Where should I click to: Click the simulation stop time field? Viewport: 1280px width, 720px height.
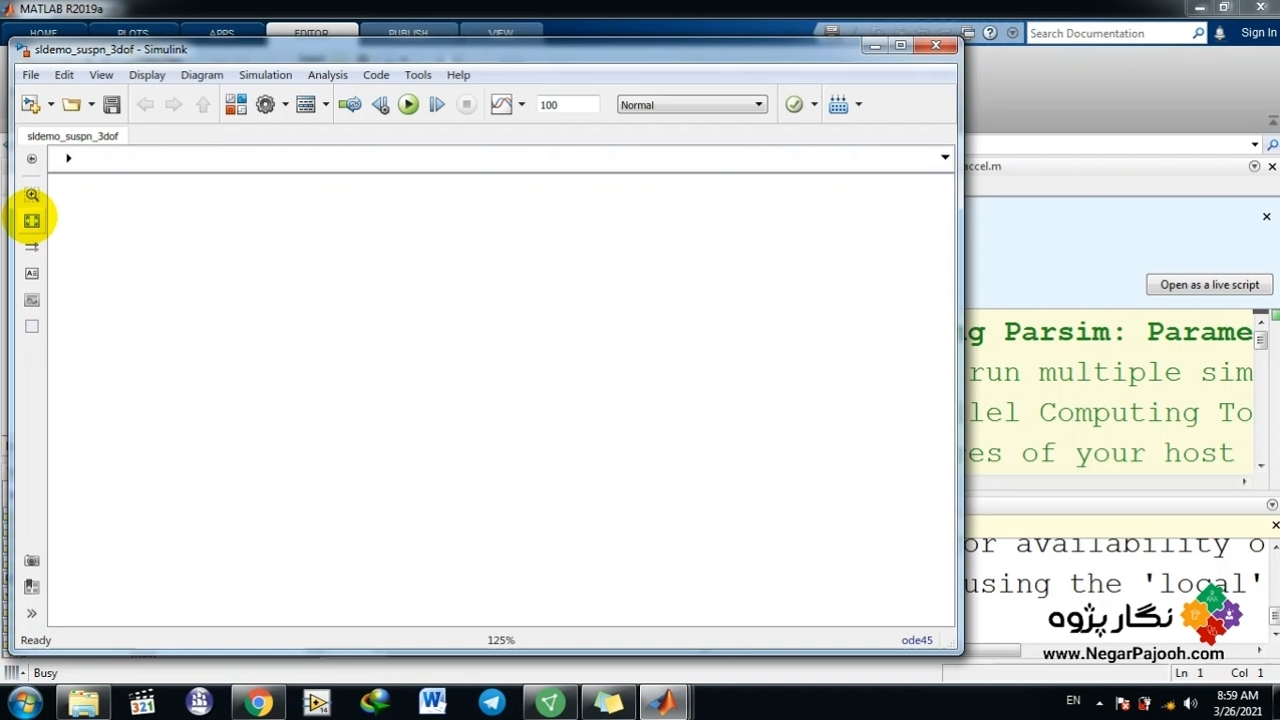click(567, 105)
